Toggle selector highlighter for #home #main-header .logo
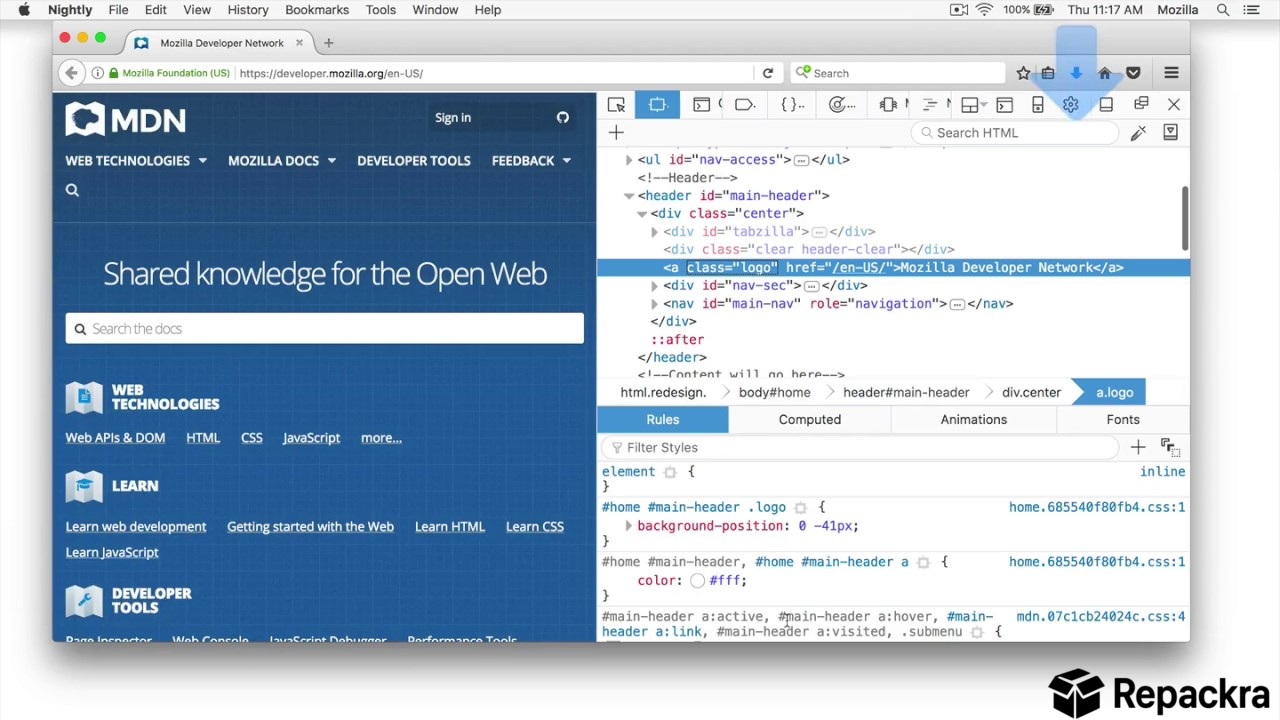The width and height of the screenshot is (1280, 720). 800,508
